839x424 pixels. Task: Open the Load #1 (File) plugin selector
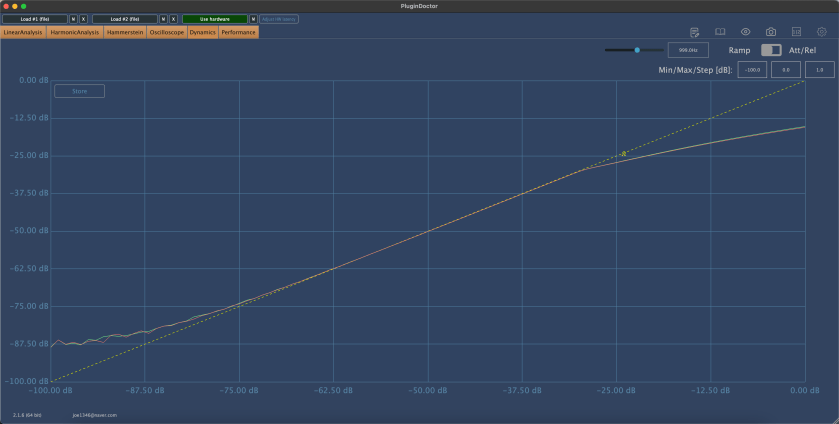[35, 19]
